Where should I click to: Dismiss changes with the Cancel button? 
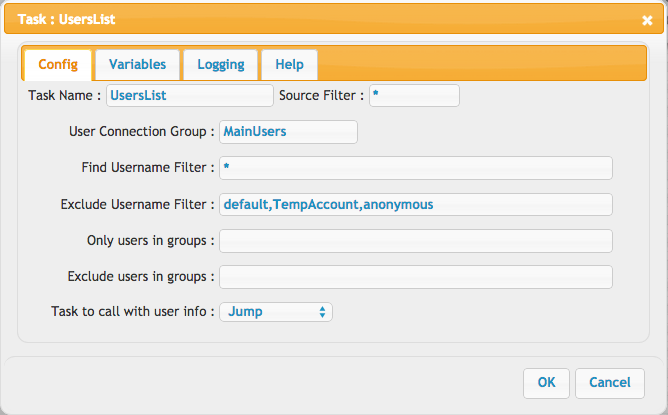pos(610,383)
